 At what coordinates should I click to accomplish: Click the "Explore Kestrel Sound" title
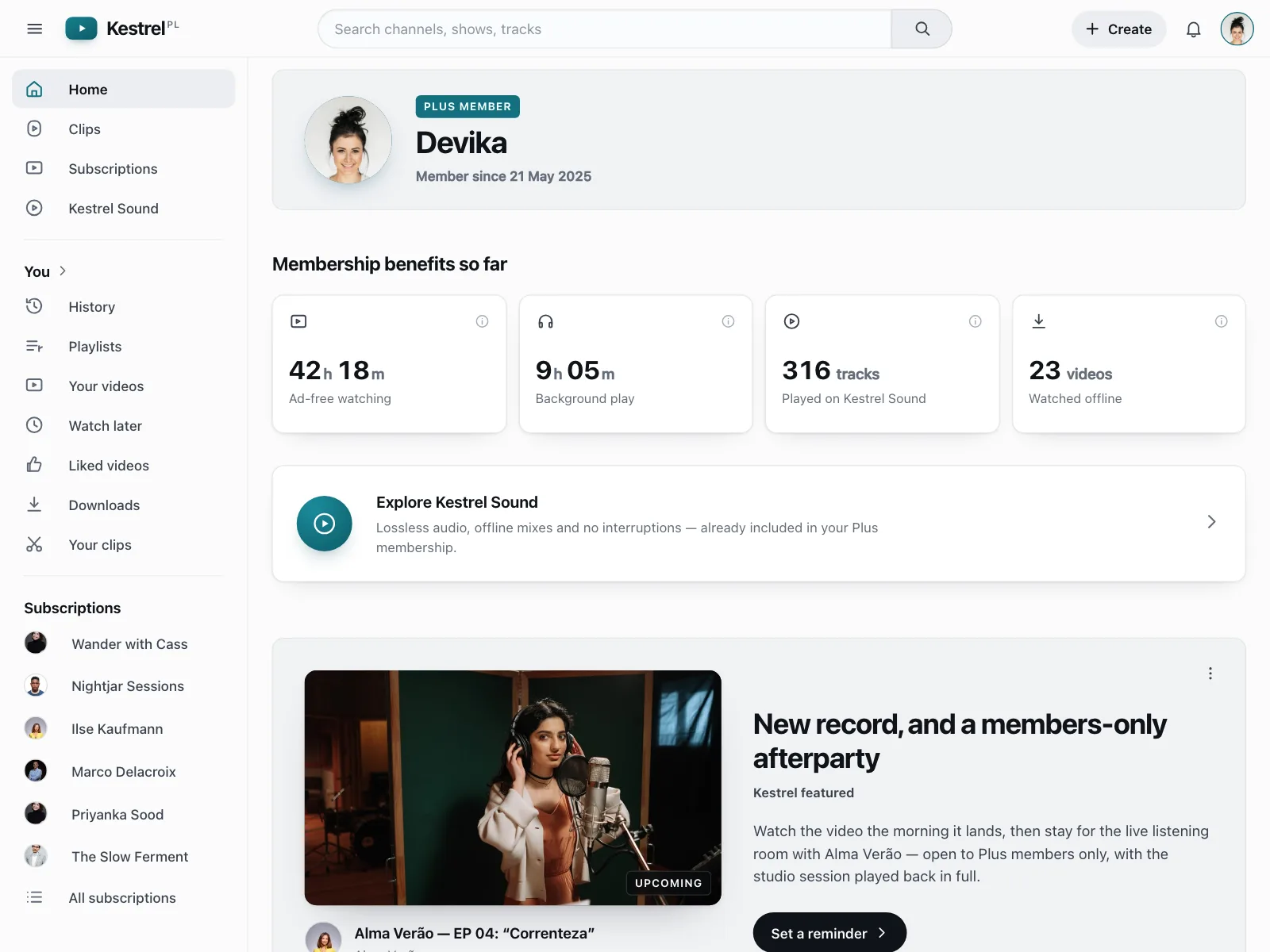(457, 502)
